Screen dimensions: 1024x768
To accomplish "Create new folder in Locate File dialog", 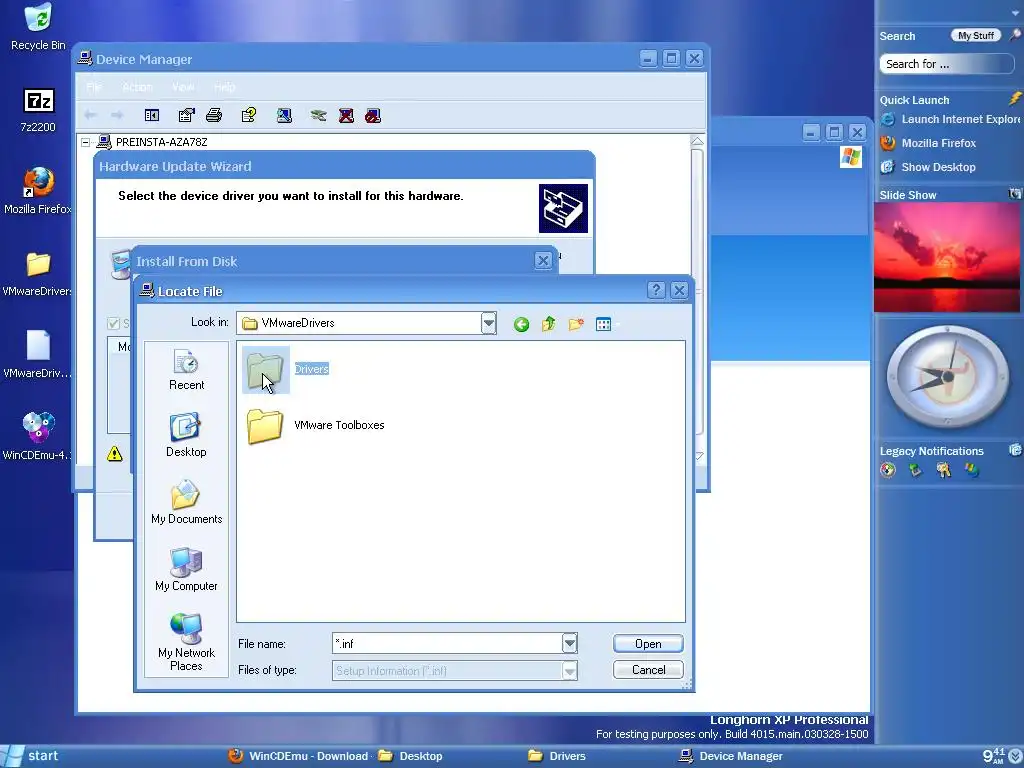I will (575, 324).
